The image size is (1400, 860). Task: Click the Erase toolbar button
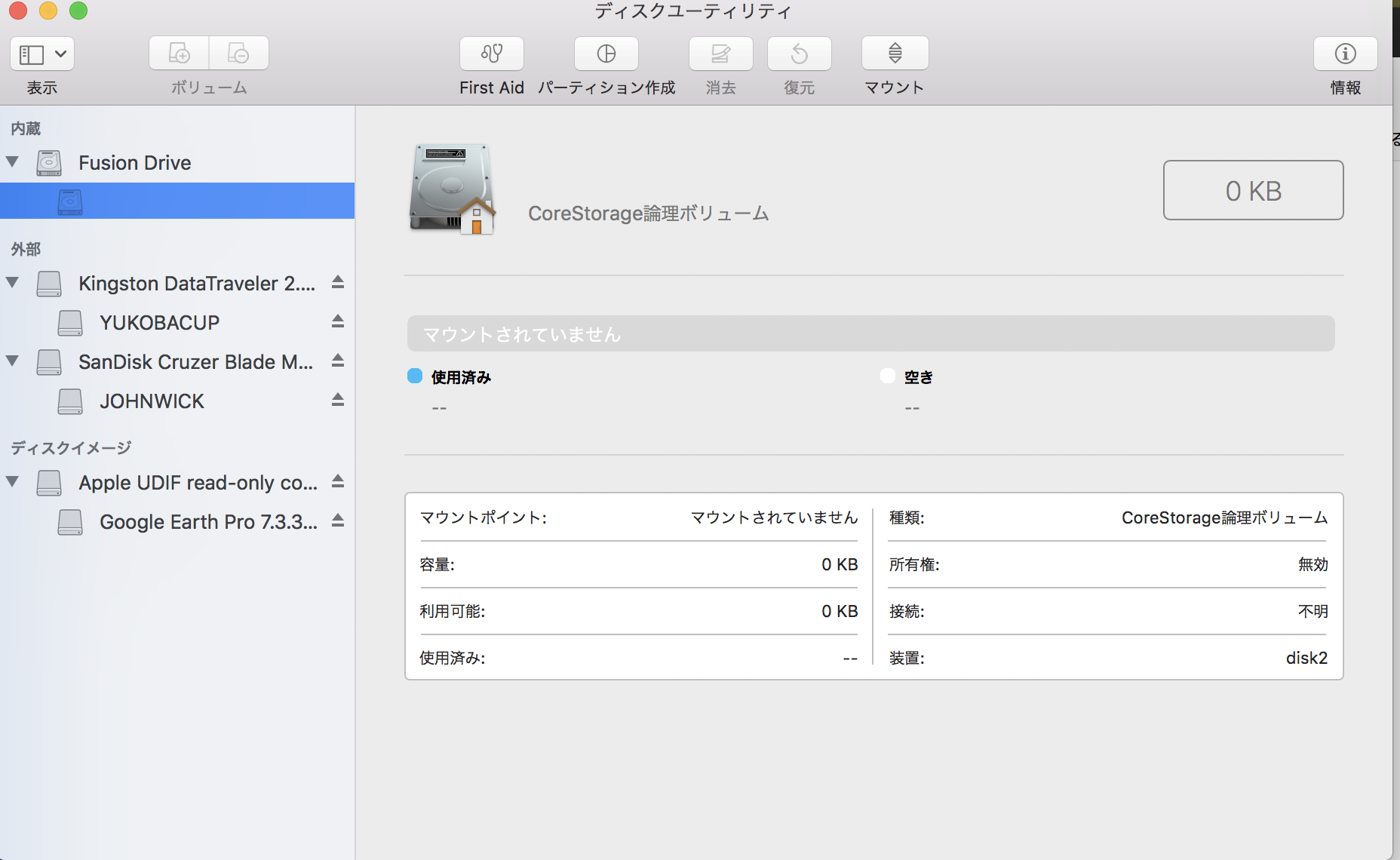click(x=720, y=54)
